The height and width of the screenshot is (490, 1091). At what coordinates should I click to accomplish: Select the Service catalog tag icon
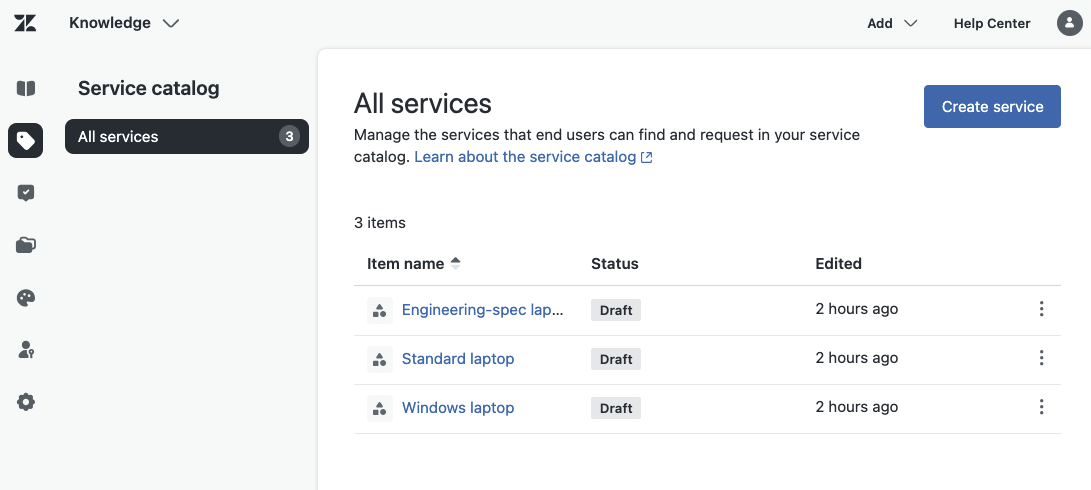(26, 141)
